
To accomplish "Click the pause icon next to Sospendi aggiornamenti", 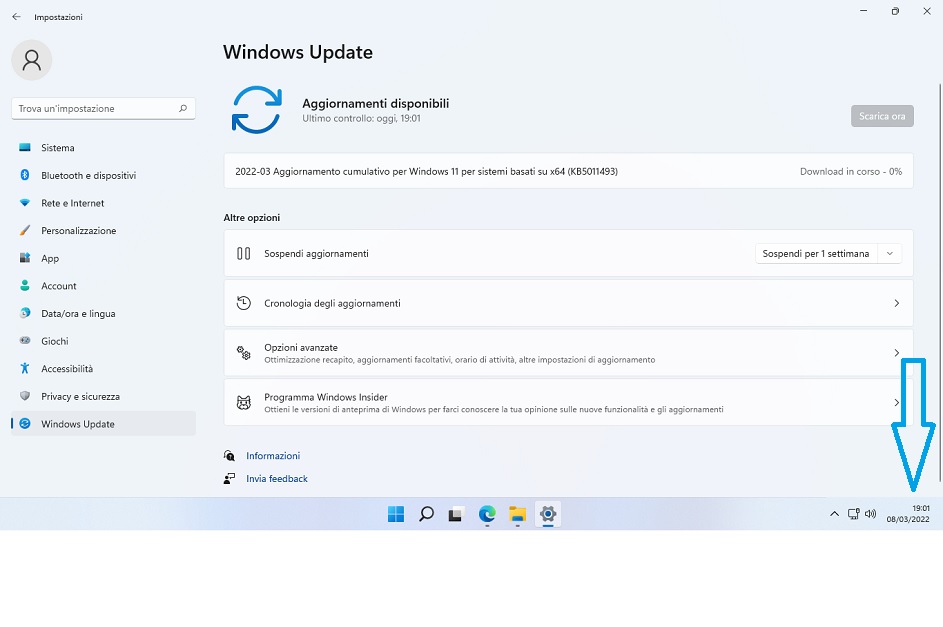I will pyautogui.click(x=244, y=254).
